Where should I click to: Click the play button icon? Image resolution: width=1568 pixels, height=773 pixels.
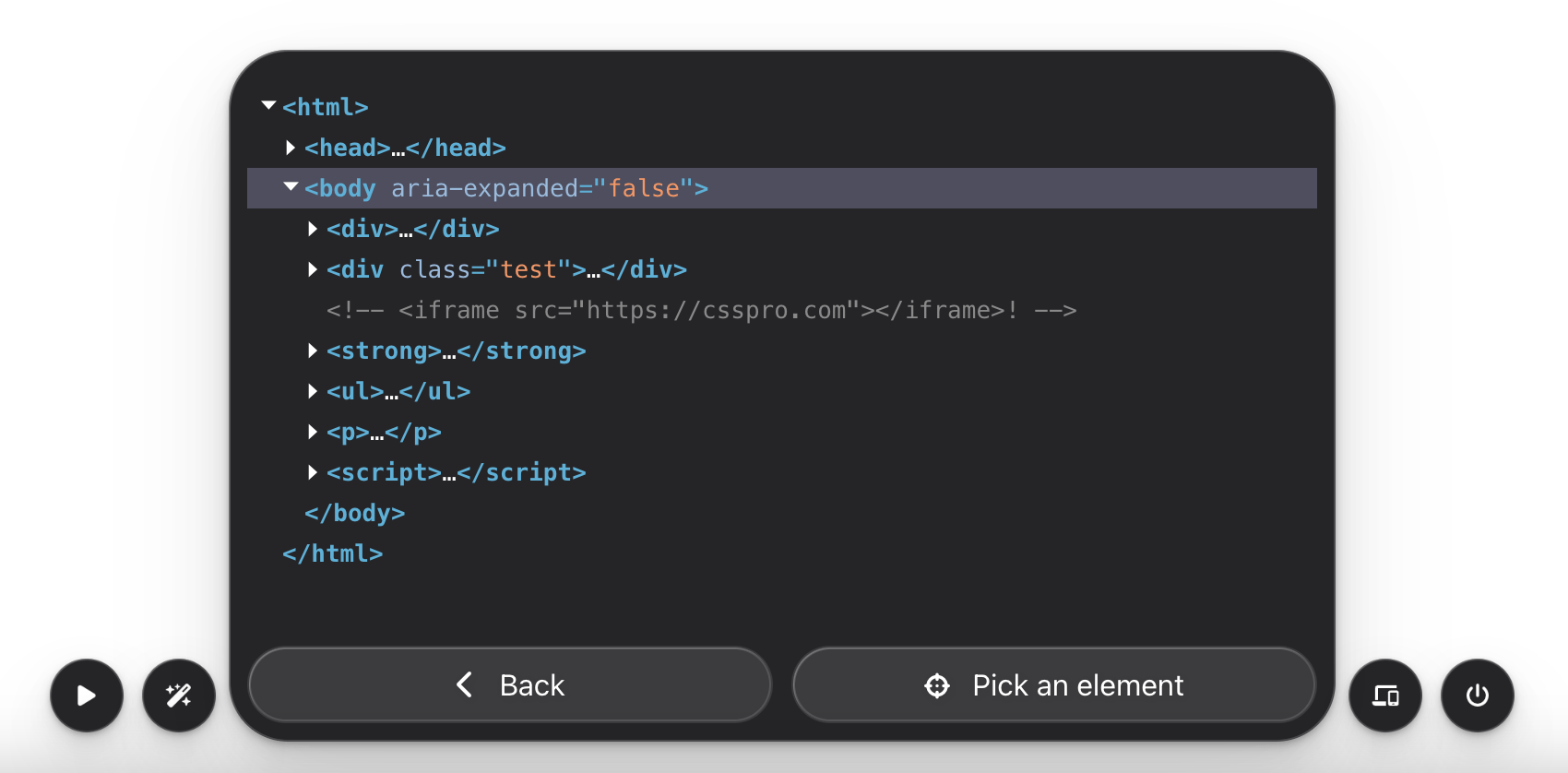pos(87,696)
